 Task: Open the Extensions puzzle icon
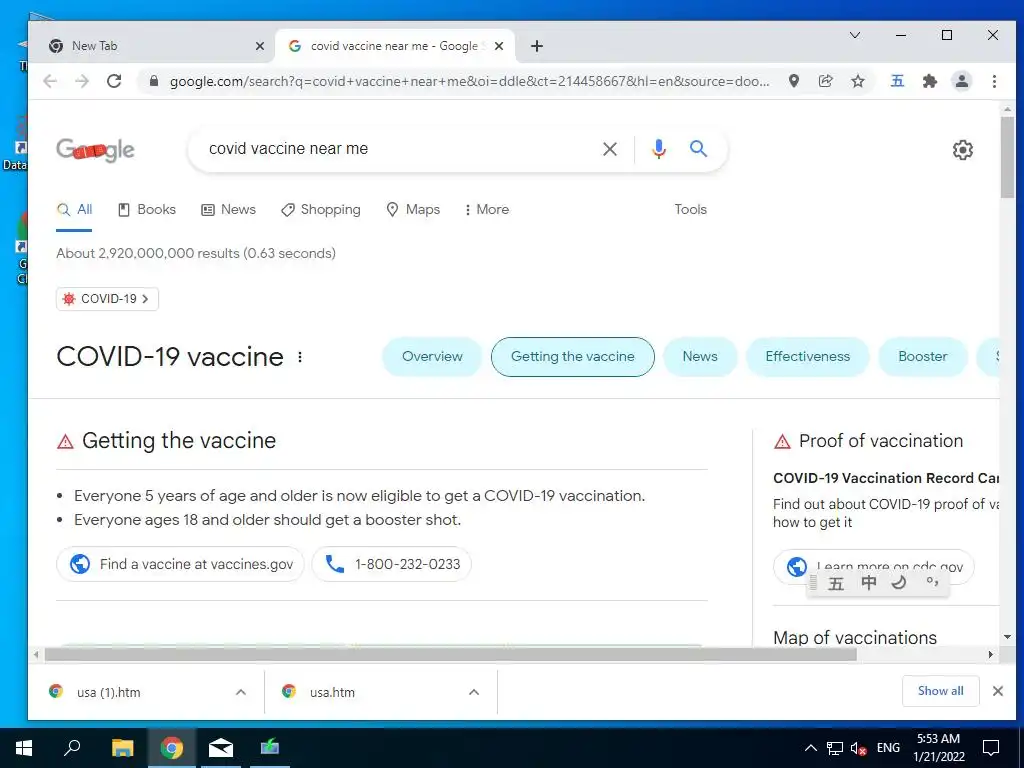point(929,81)
